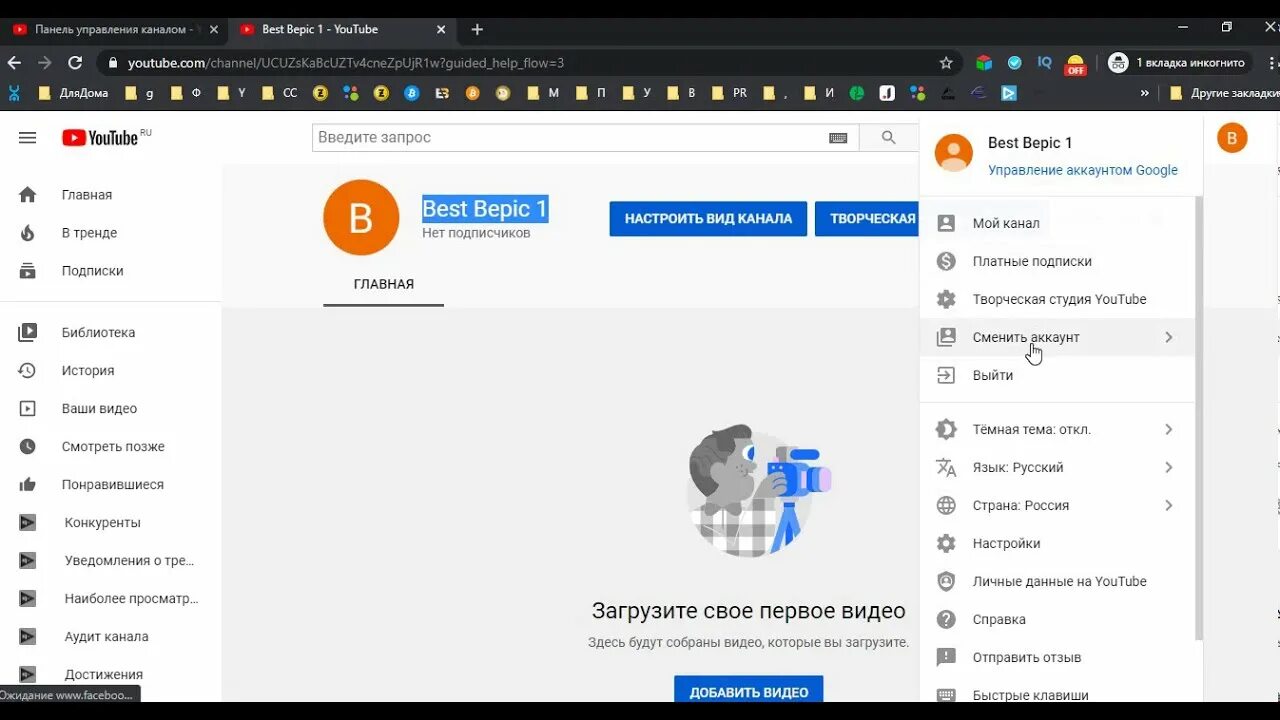The width and height of the screenshot is (1280, 720).
Task: Select Платные подписки menu item
Action: [x=1057, y=261]
